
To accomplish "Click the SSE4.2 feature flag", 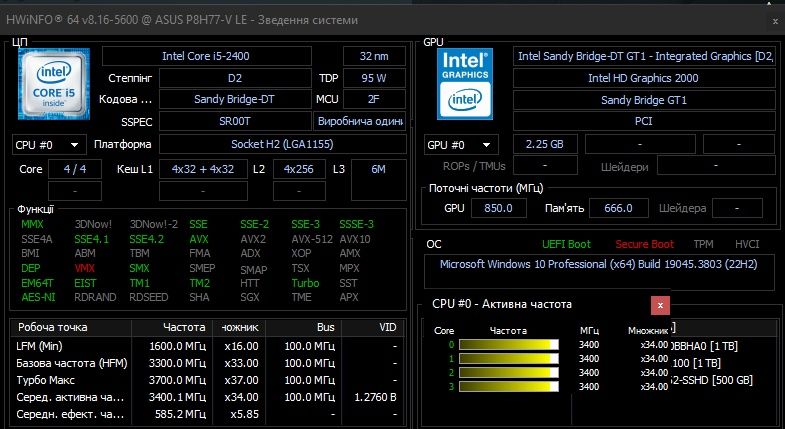I will click(x=146, y=239).
